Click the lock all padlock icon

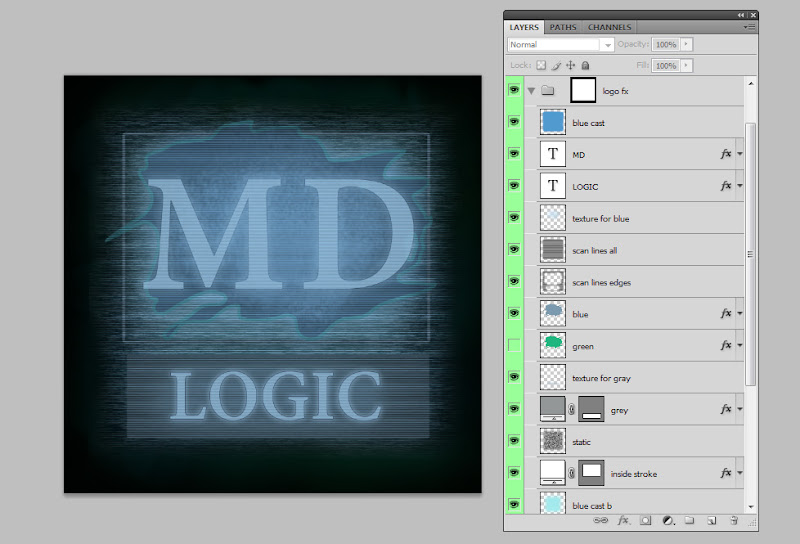tap(586, 65)
